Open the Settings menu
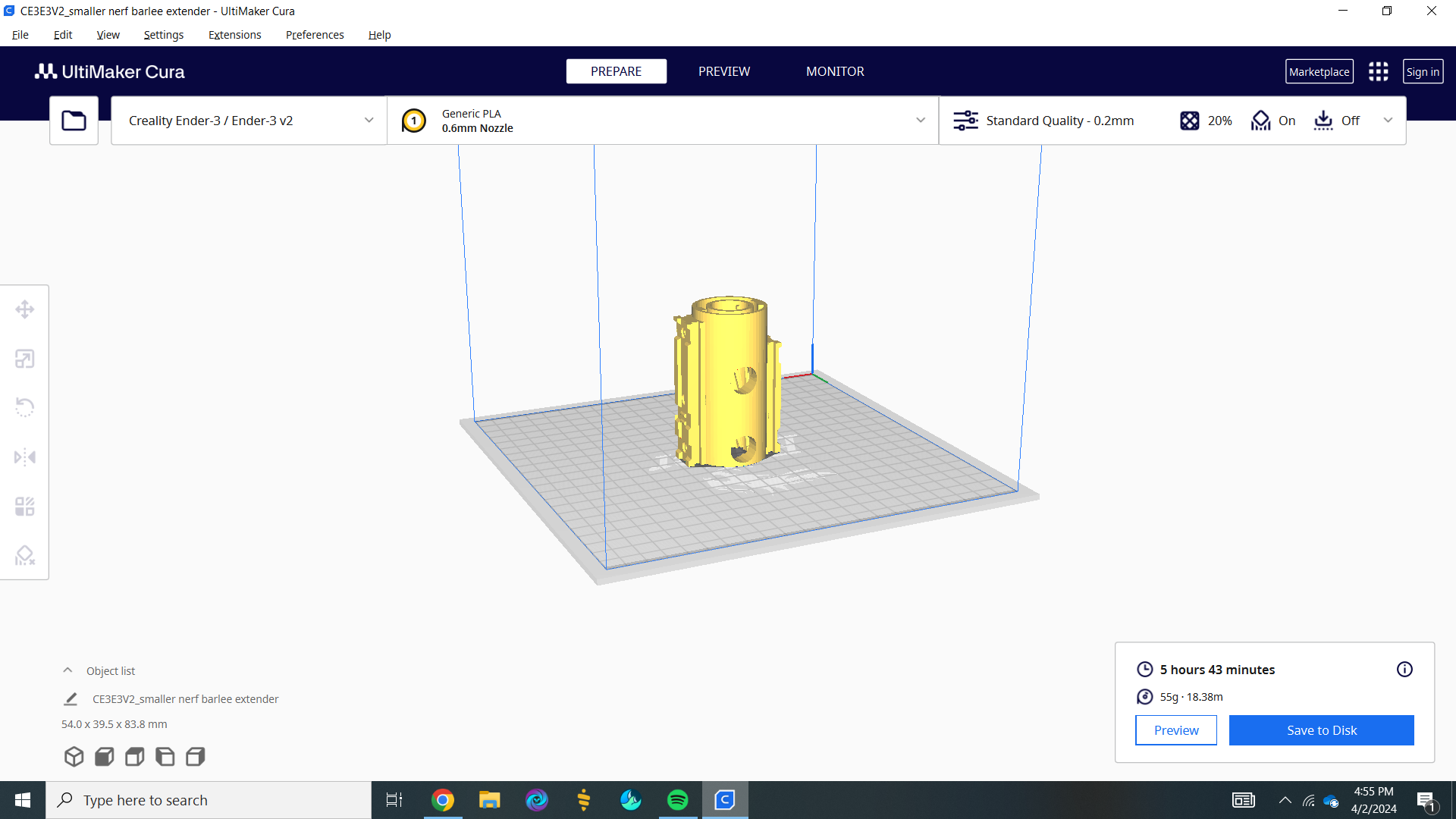1456x819 pixels. [x=164, y=35]
